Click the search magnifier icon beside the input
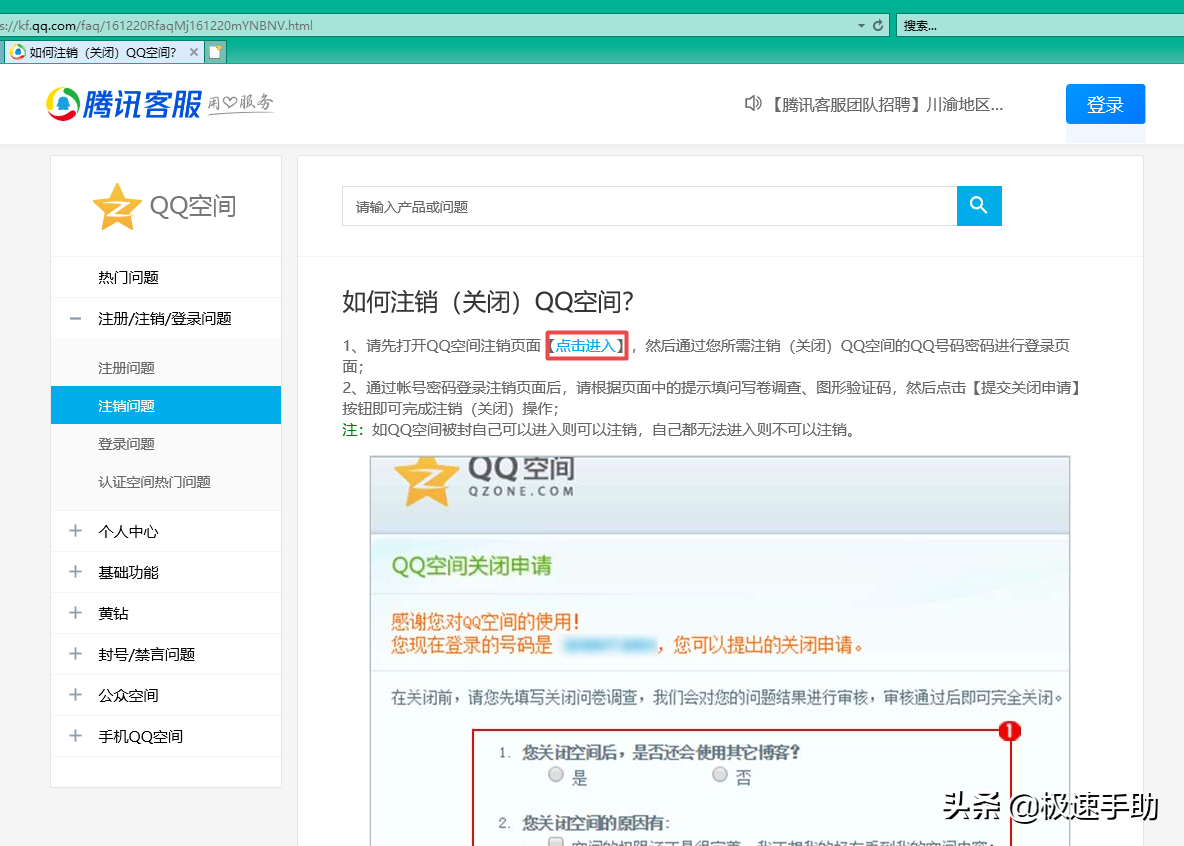 979,206
